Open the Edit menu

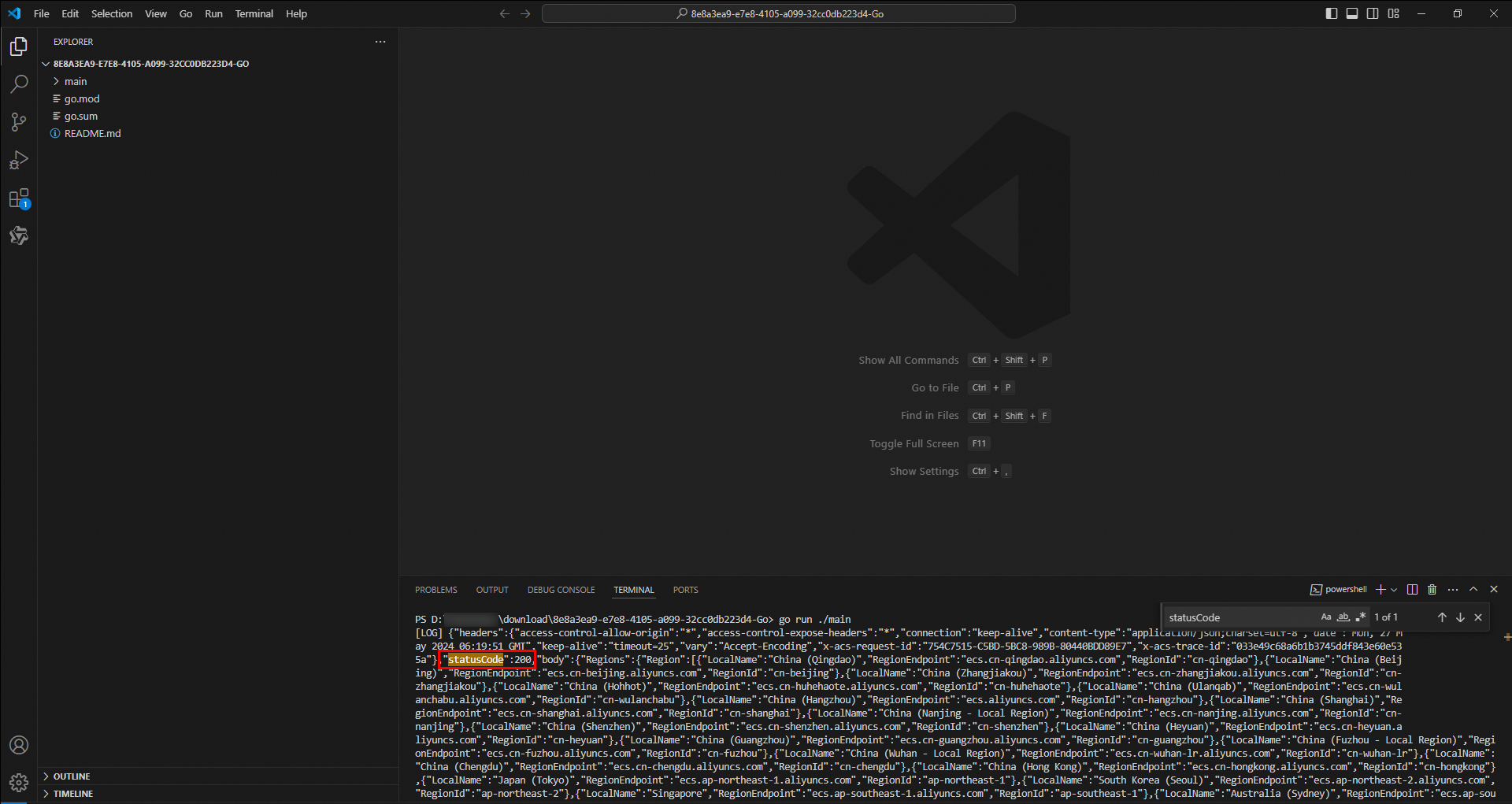(70, 13)
